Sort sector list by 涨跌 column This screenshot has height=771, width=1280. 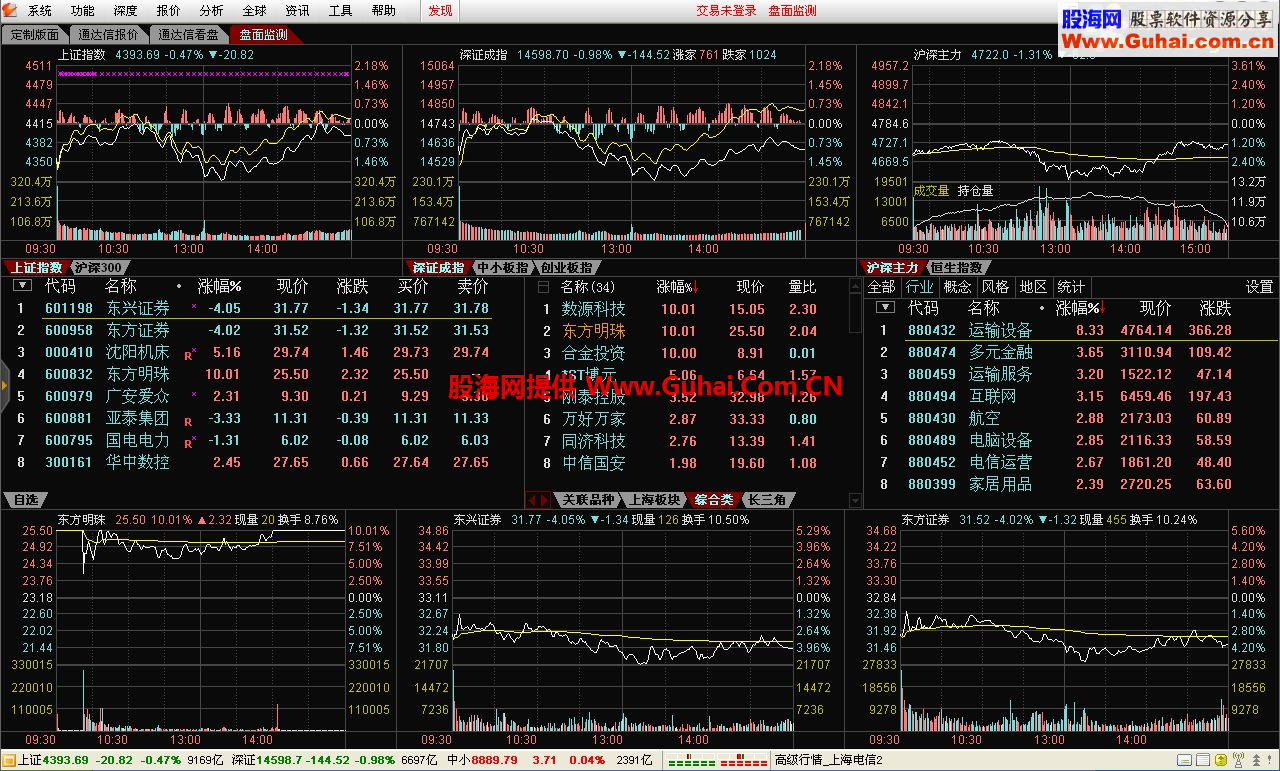point(1215,308)
